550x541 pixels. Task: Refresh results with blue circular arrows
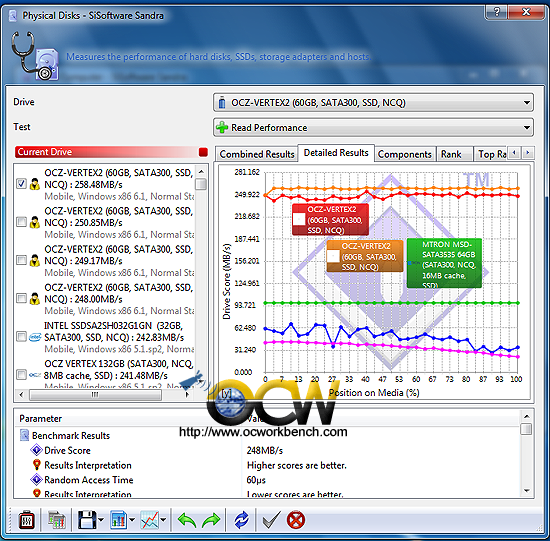[242, 520]
